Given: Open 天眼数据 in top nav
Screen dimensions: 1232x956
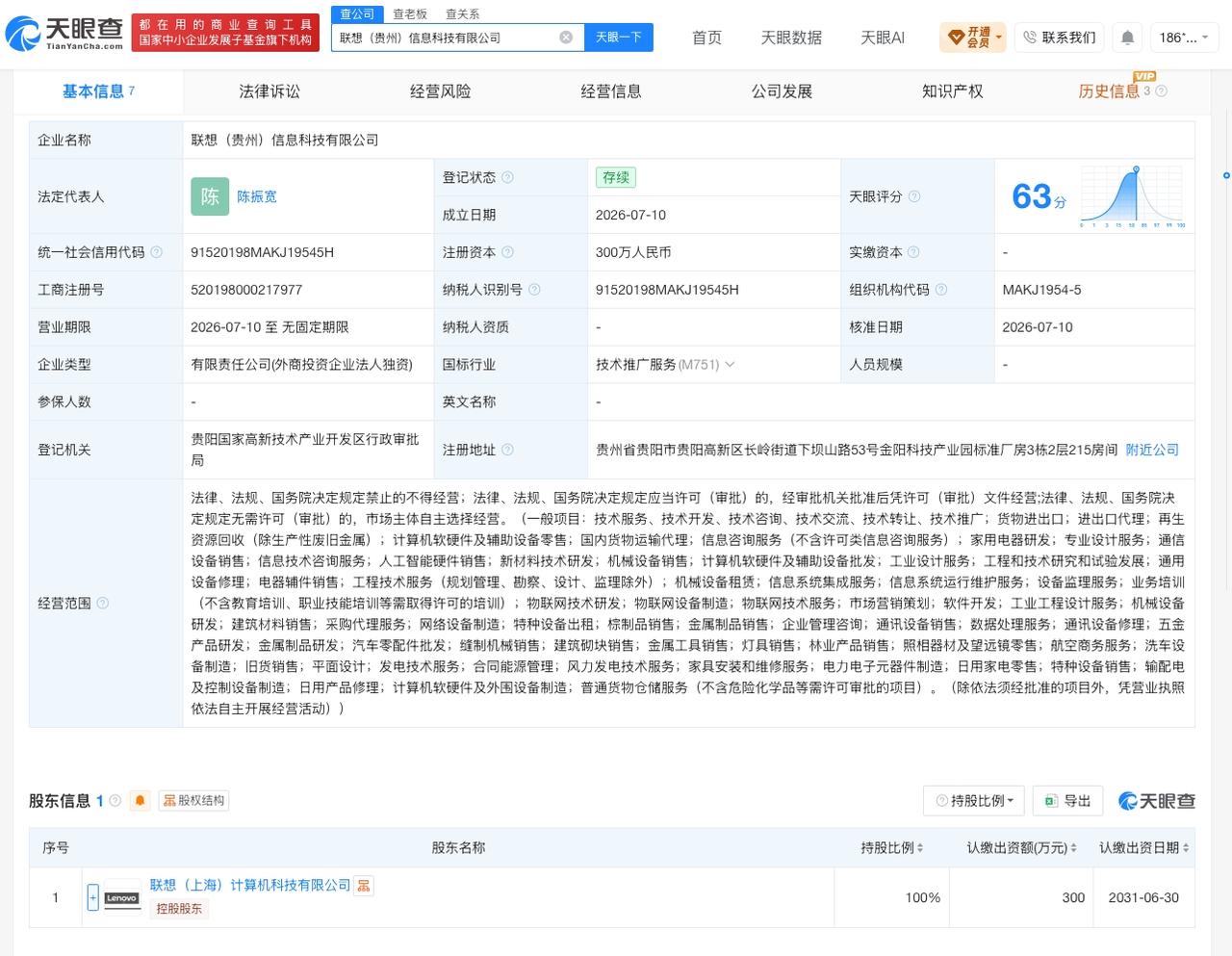Looking at the screenshot, I should [x=791, y=38].
